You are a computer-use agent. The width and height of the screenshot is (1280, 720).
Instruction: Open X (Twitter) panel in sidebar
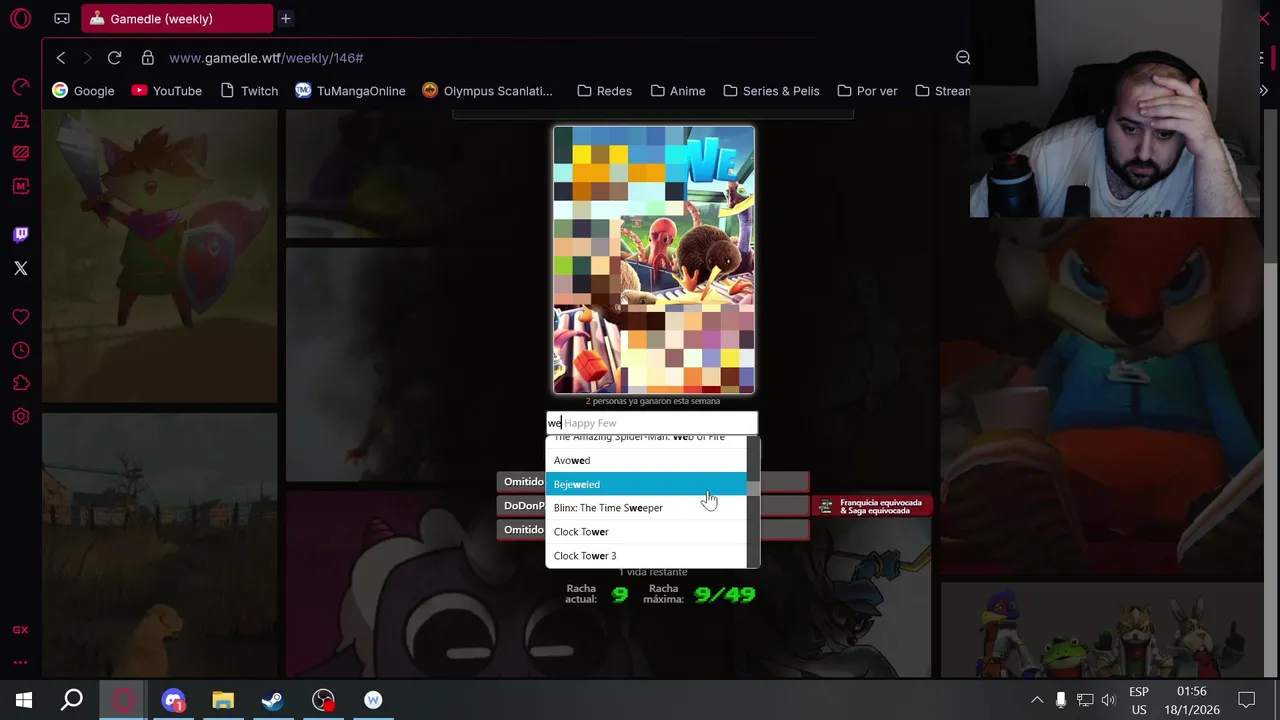(20, 268)
